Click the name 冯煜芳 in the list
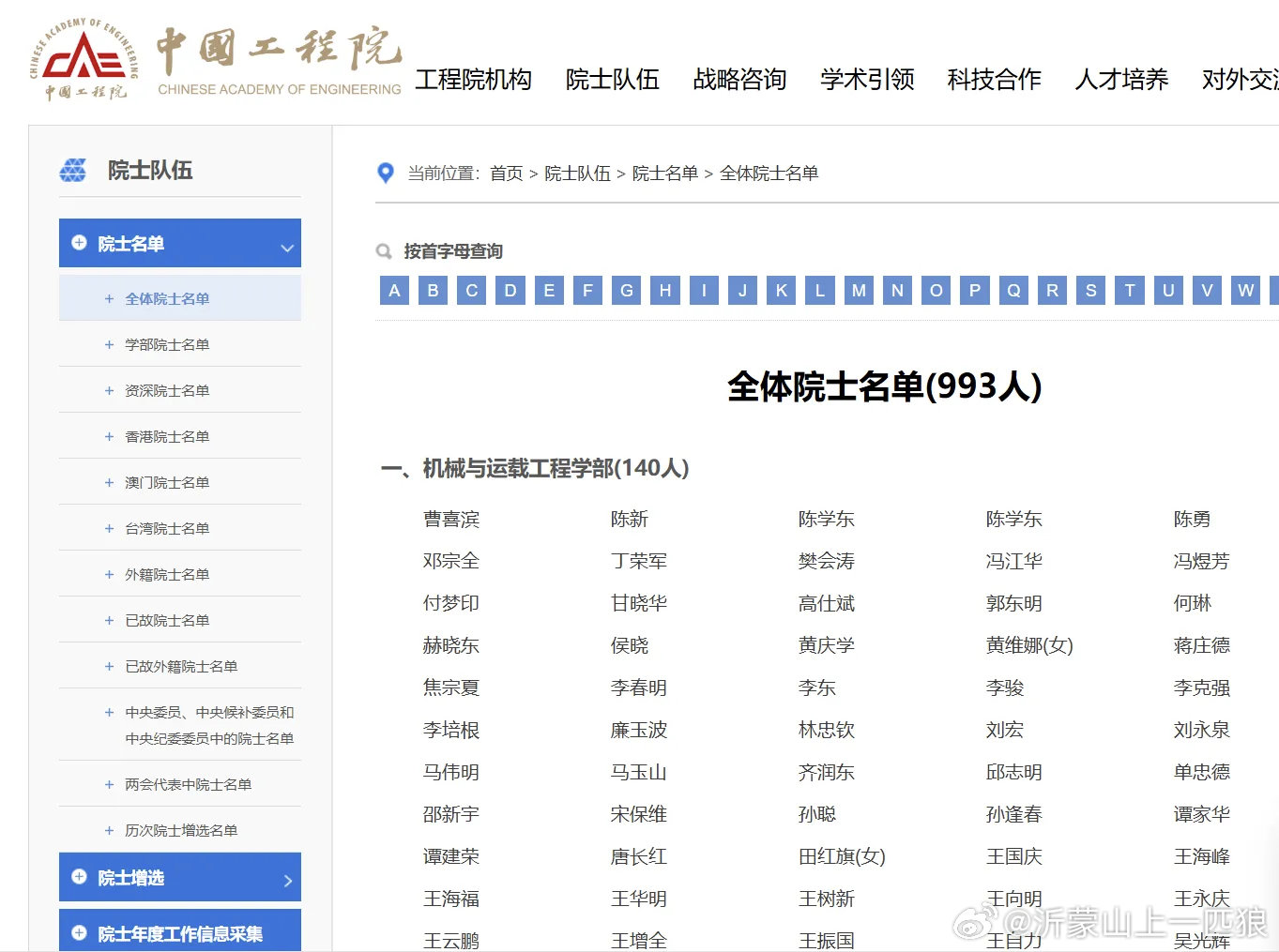 coord(1202,562)
